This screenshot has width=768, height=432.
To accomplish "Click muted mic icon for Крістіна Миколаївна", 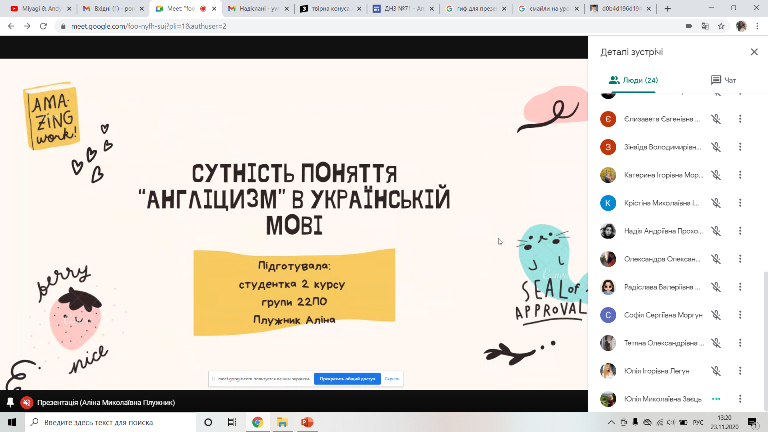I will coord(716,202).
